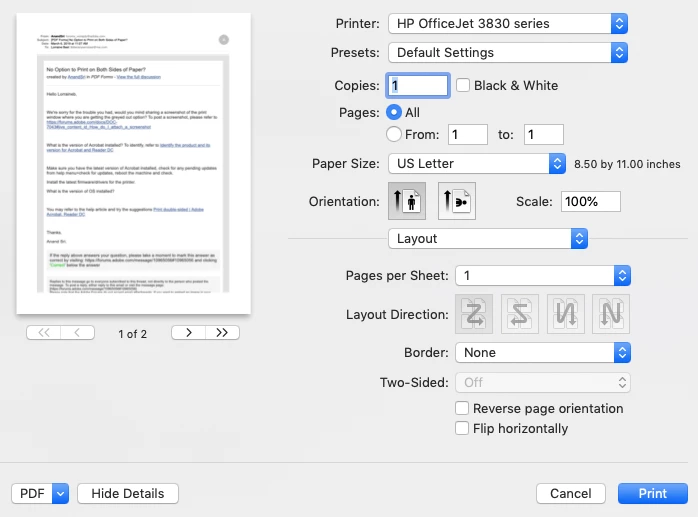Image resolution: width=698 pixels, height=517 pixels.
Task: Click "8.50 by 11.00 inches" text
Action: point(627,164)
